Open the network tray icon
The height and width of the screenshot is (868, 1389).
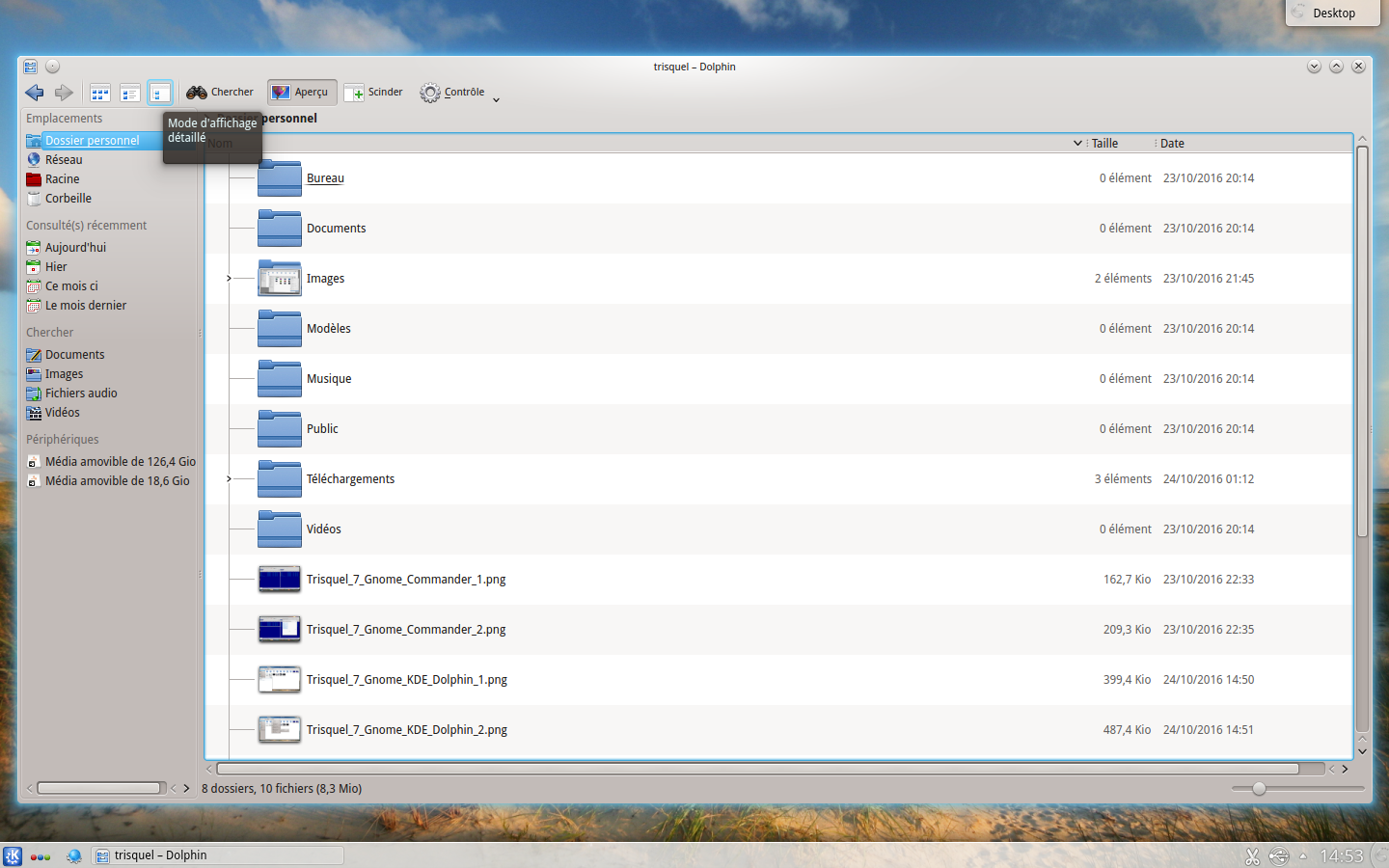point(1279,855)
